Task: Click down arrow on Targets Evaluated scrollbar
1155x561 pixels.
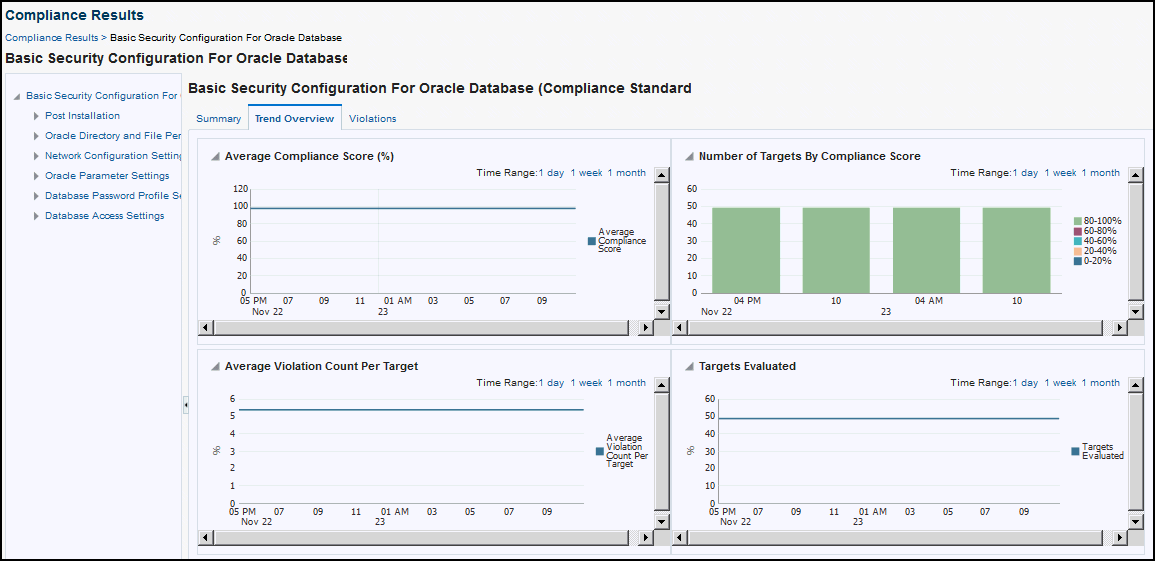Action: [x=1135, y=521]
